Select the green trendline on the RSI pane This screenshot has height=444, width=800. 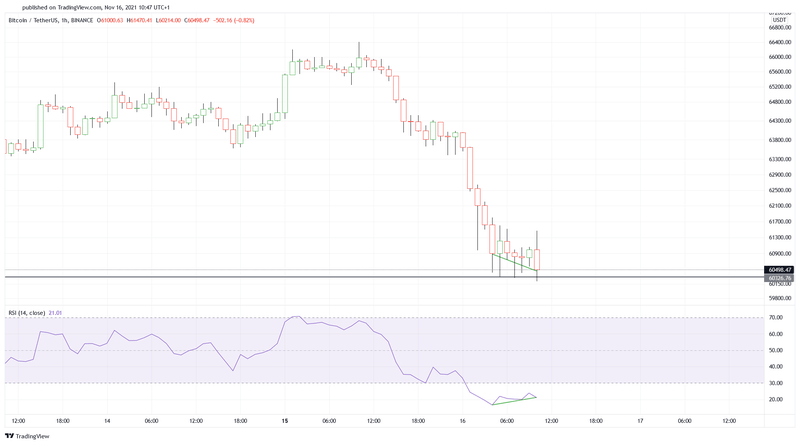coord(514,401)
